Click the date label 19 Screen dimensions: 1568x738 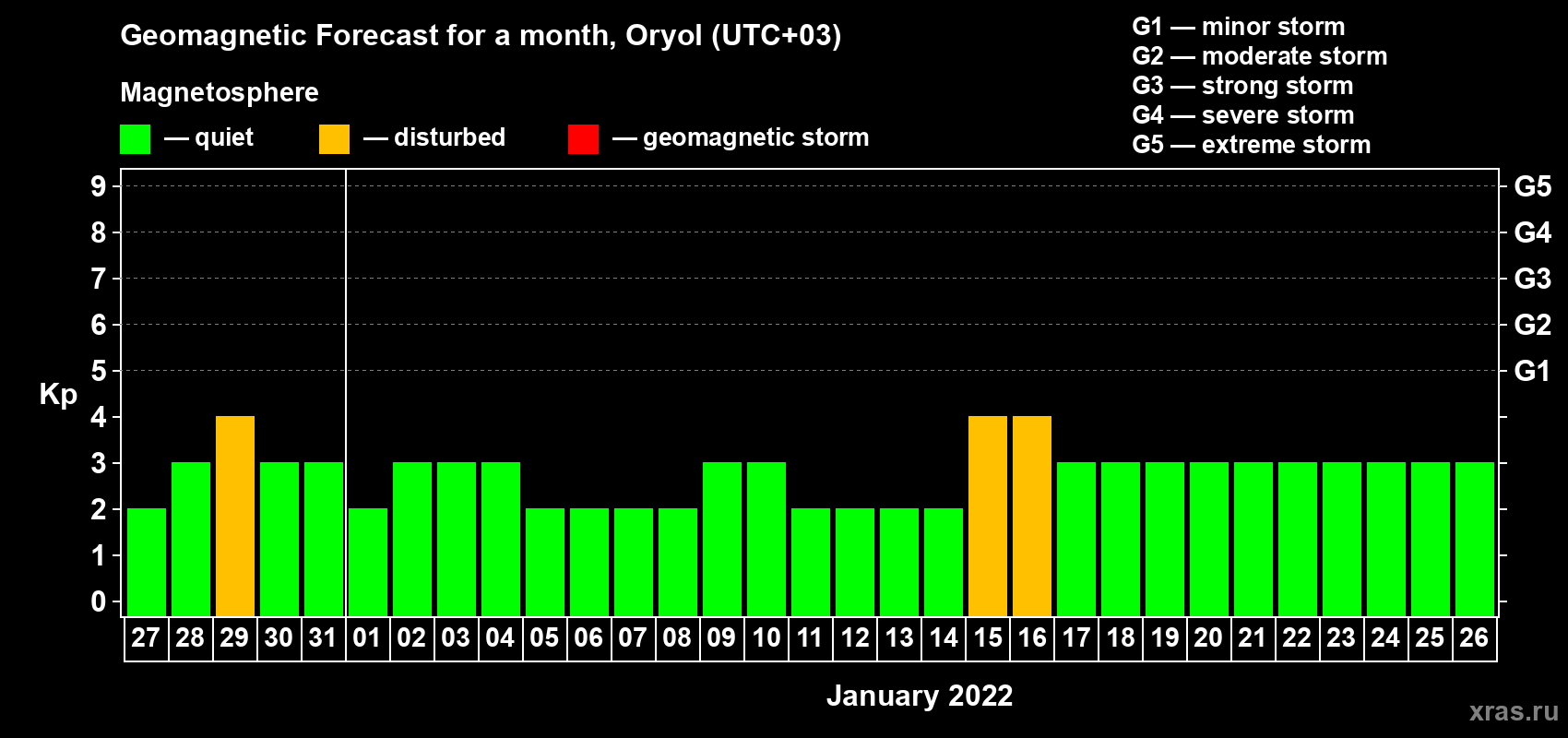[1164, 638]
